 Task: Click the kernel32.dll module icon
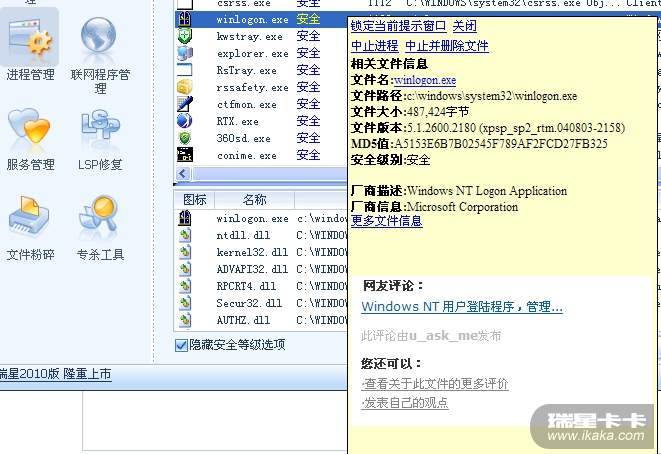pos(185,252)
